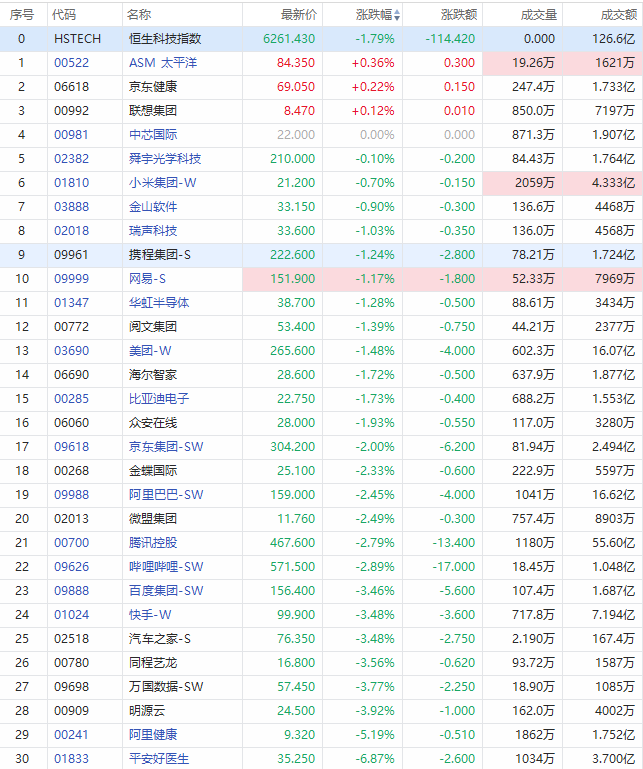
Task: Click 京东健康 change +0.22%
Action: click(x=373, y=87)
